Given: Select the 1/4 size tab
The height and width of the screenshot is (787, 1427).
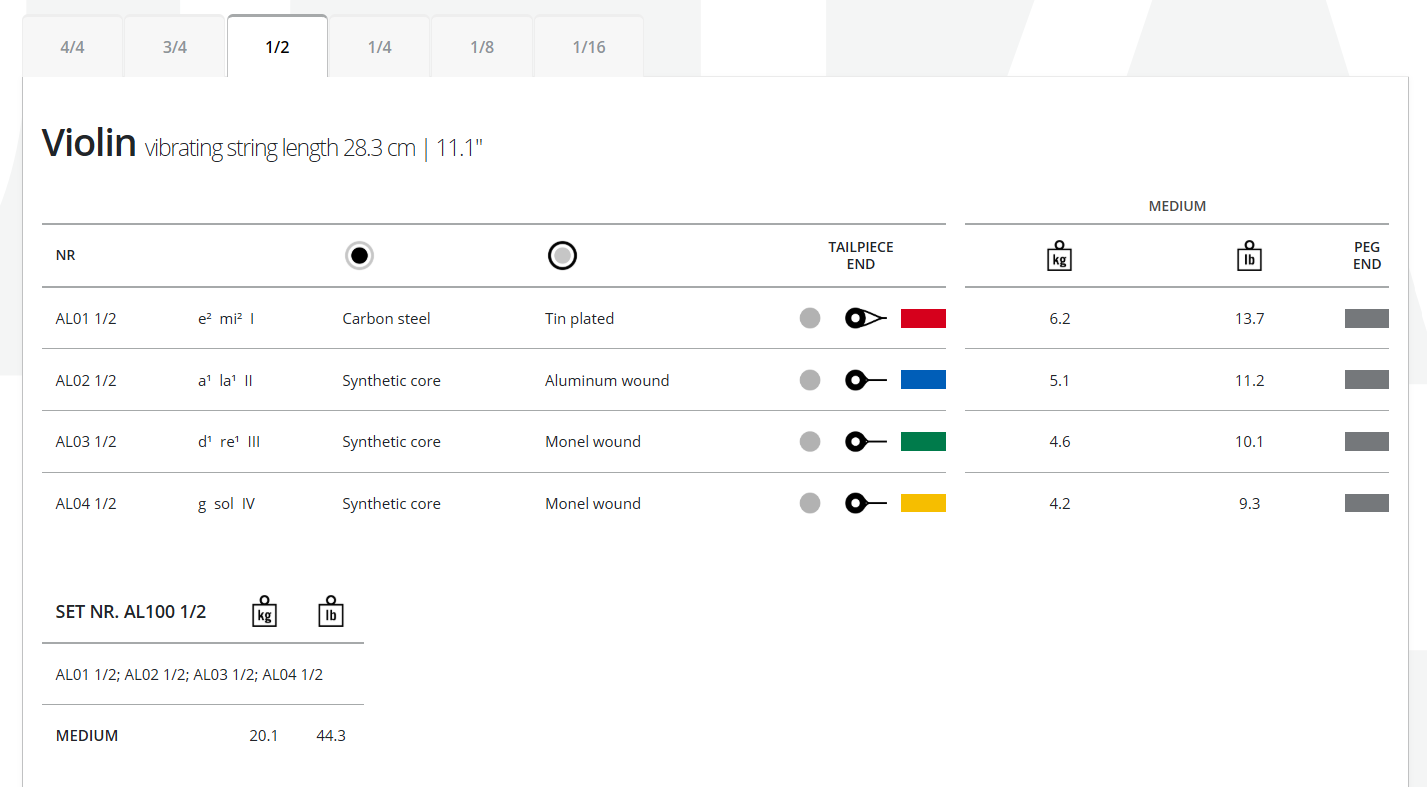Looking at the screenshot, I should (380, 47).
